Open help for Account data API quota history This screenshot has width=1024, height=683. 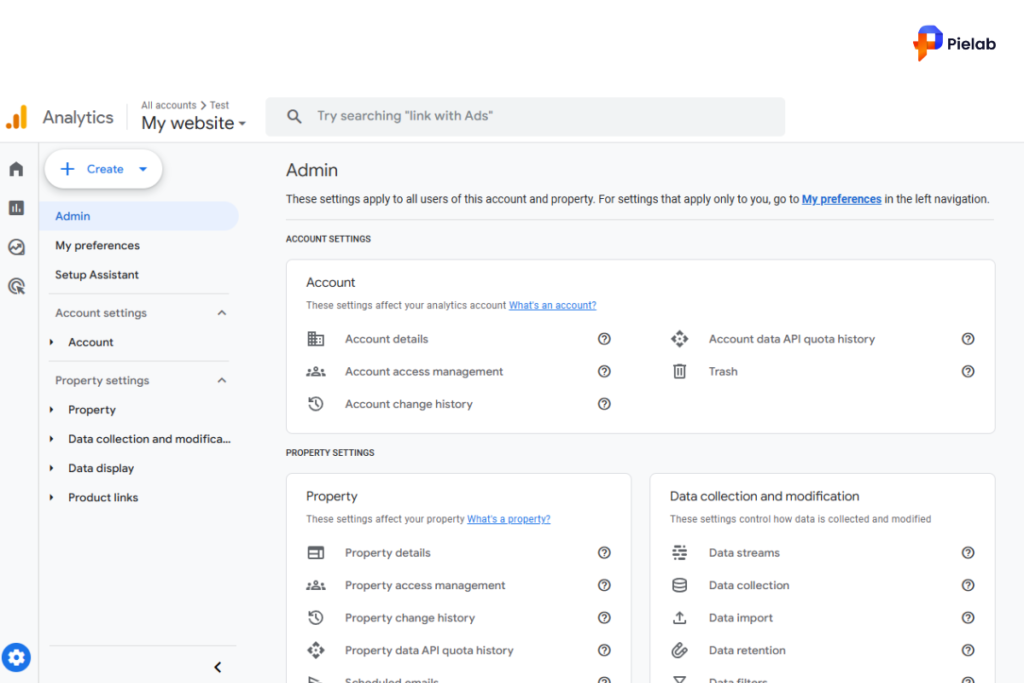pos(968,339)
